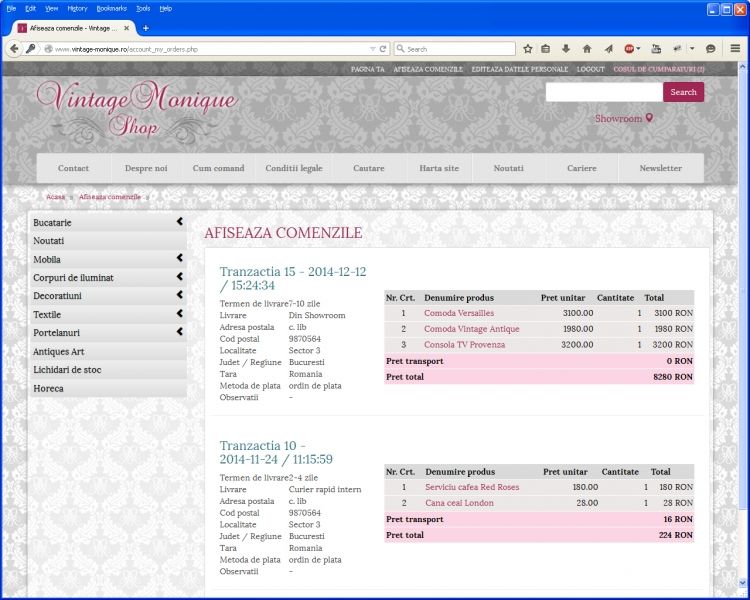The height and width of the screenshot is (600, 750).
Task: Expand the Mobila category arrow
Action: 179,259
